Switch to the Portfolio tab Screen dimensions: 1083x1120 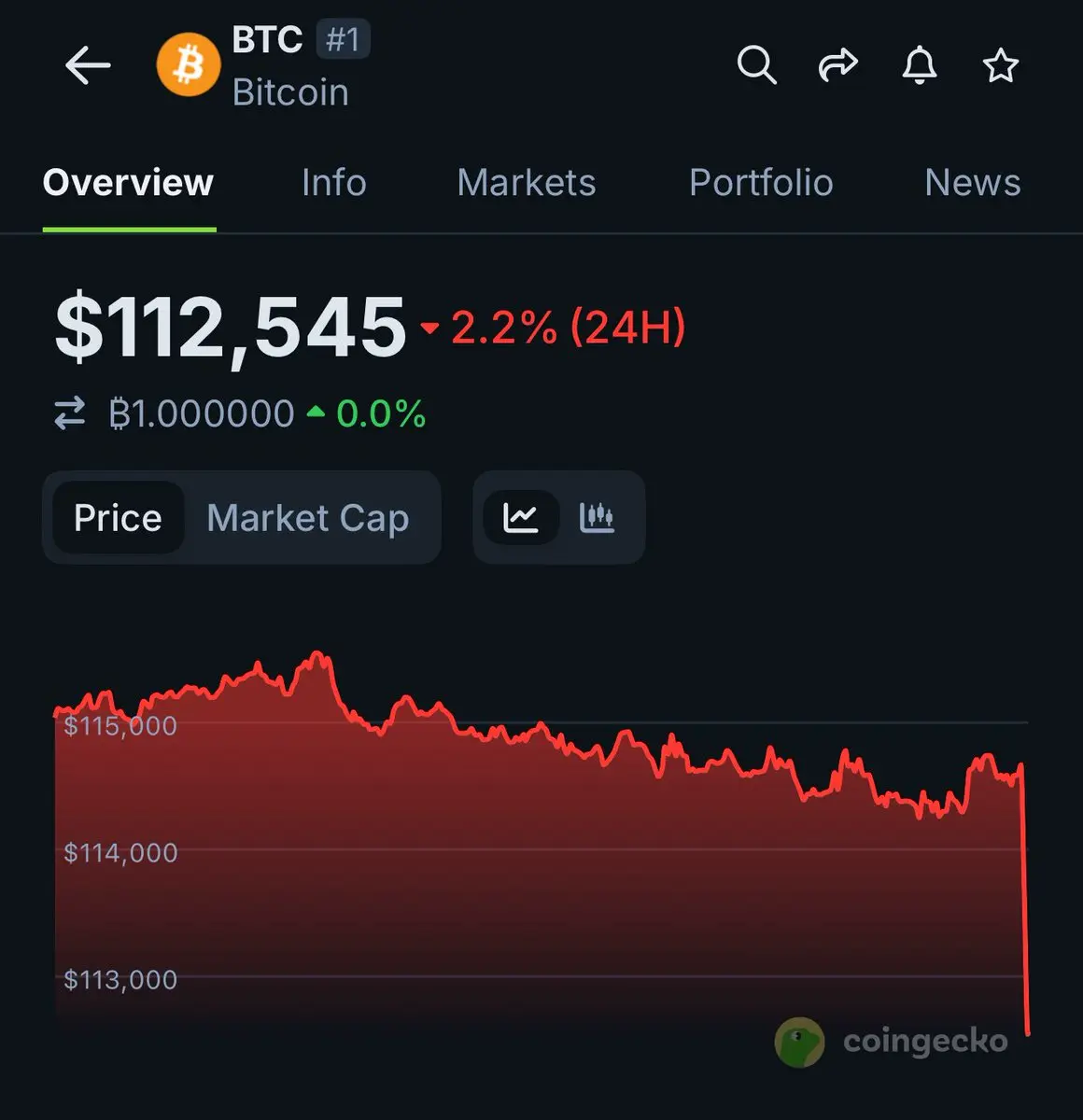pos(761,183)
